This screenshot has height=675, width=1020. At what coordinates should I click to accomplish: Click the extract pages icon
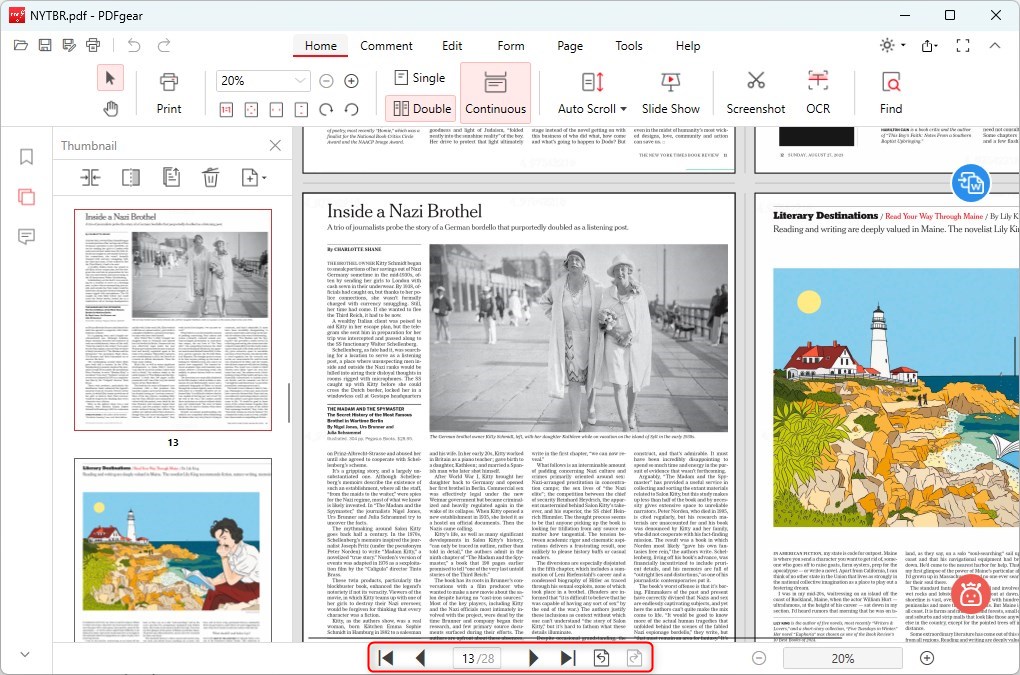point(171,178)
